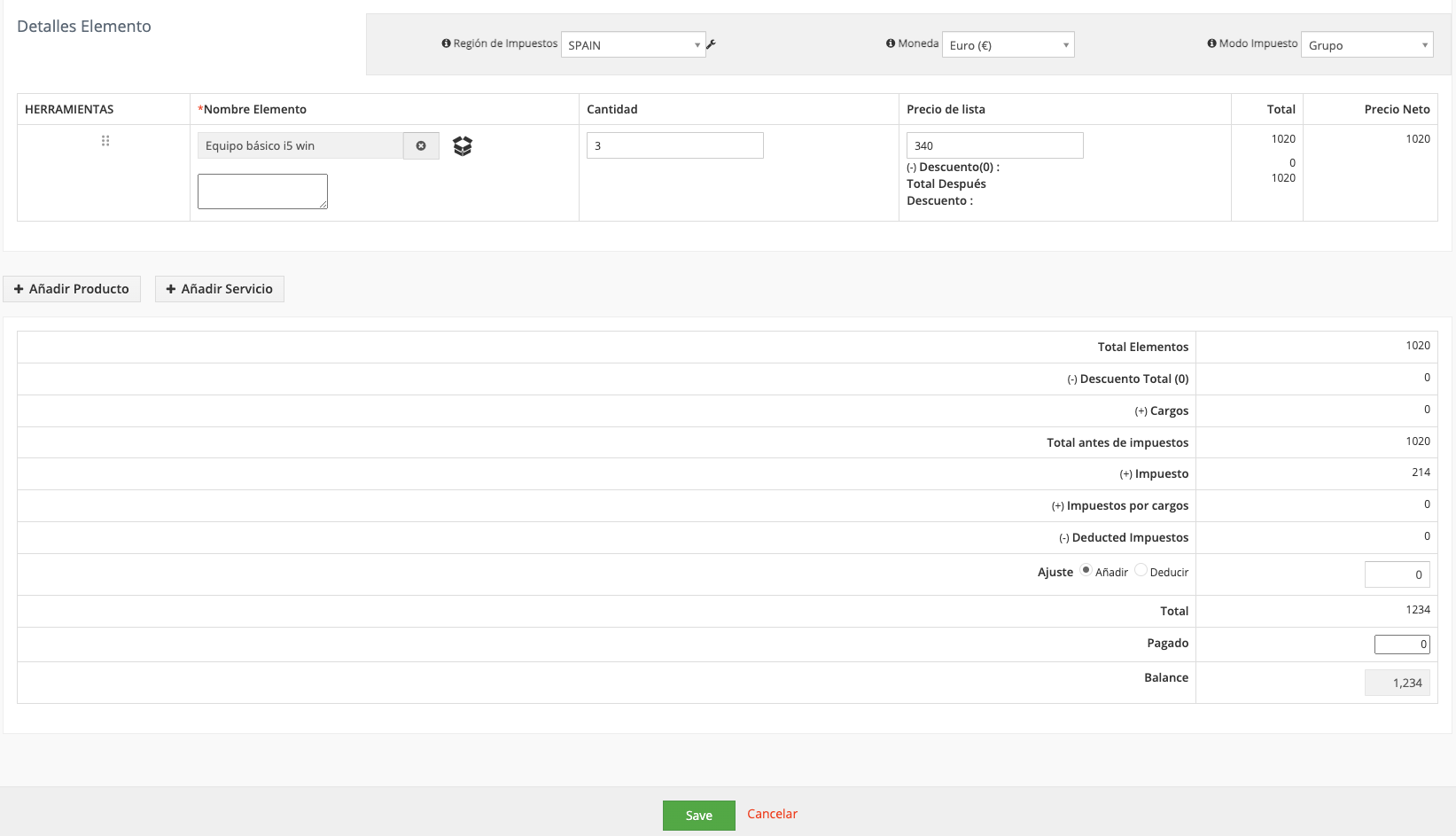Expand the Modo Impuesto dropdown
Viewport: 1456px width, 836px height.
tap(1366, 45)
